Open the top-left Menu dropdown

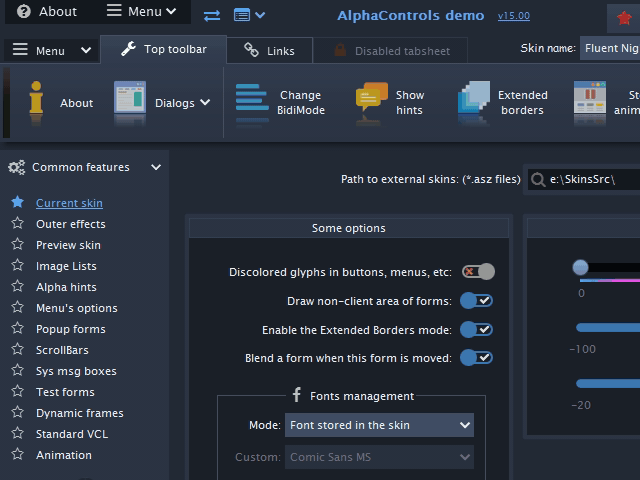(142, 11)
